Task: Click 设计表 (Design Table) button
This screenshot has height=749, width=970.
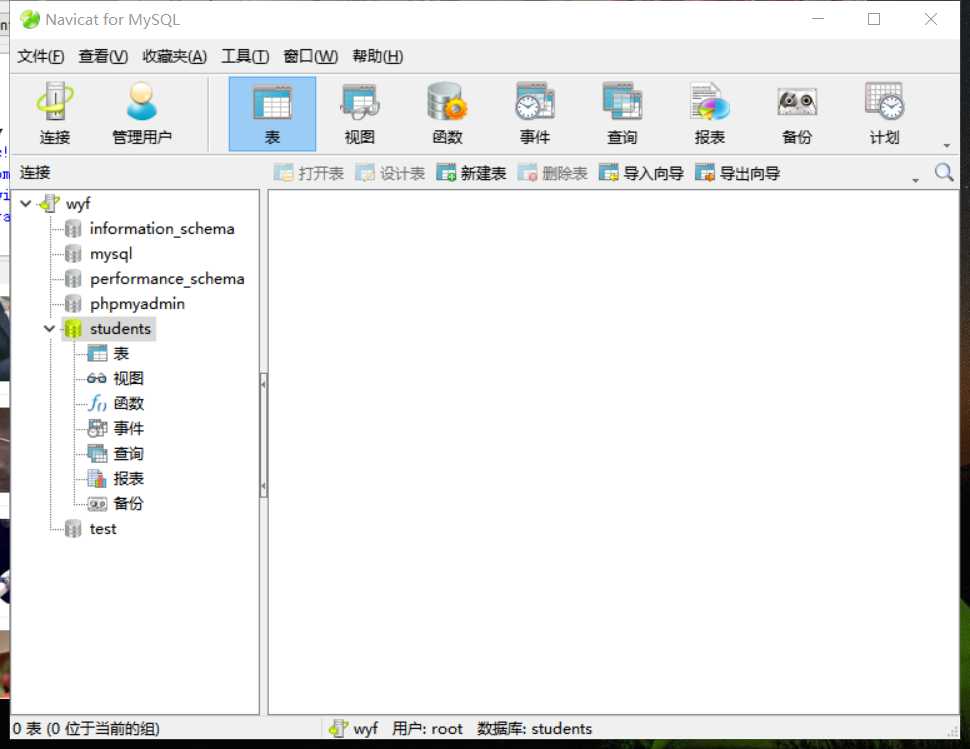Action: (x=390, y=173)
